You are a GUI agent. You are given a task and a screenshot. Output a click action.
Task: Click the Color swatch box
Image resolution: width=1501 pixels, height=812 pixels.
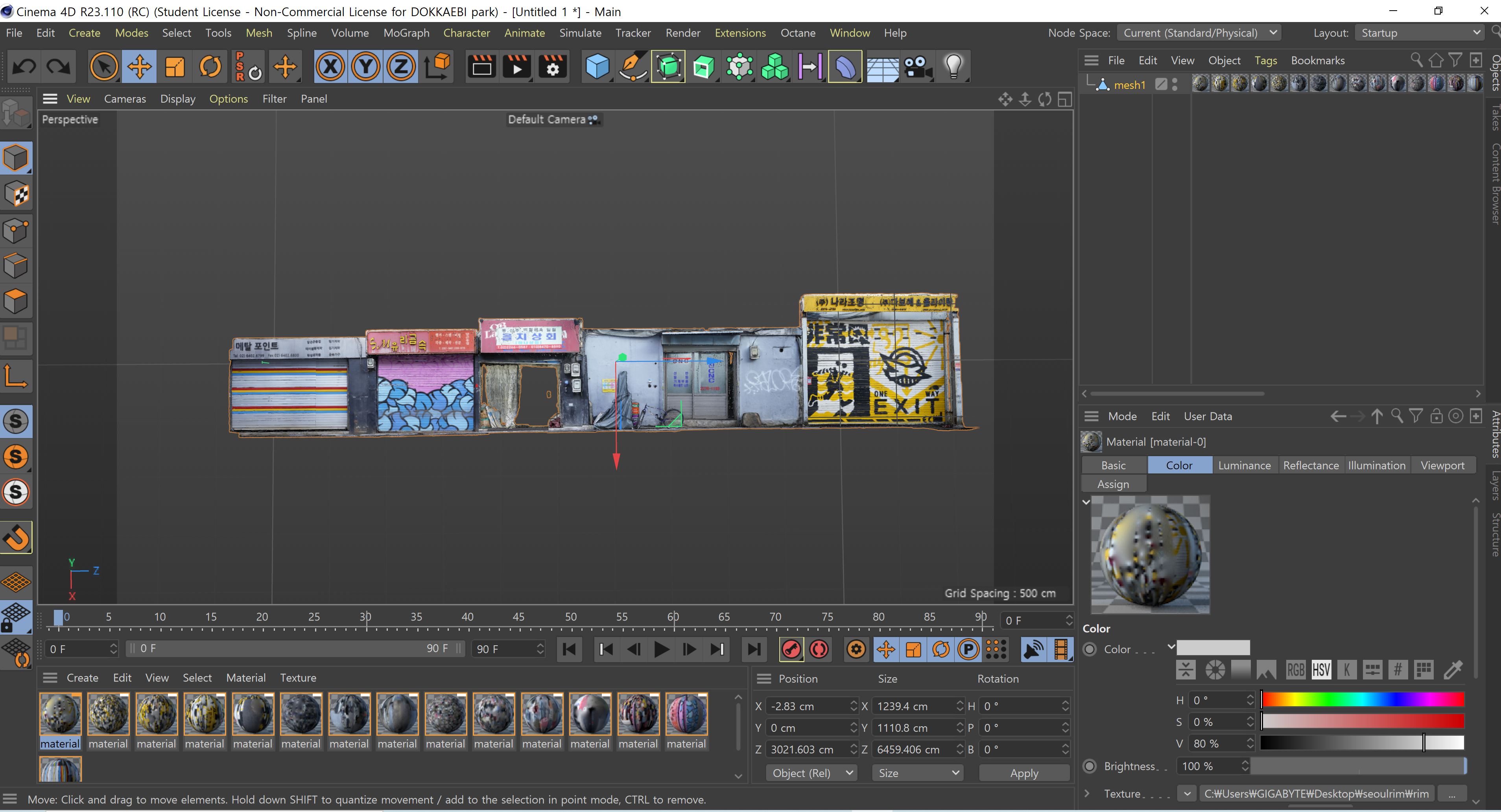(1213, 648)
